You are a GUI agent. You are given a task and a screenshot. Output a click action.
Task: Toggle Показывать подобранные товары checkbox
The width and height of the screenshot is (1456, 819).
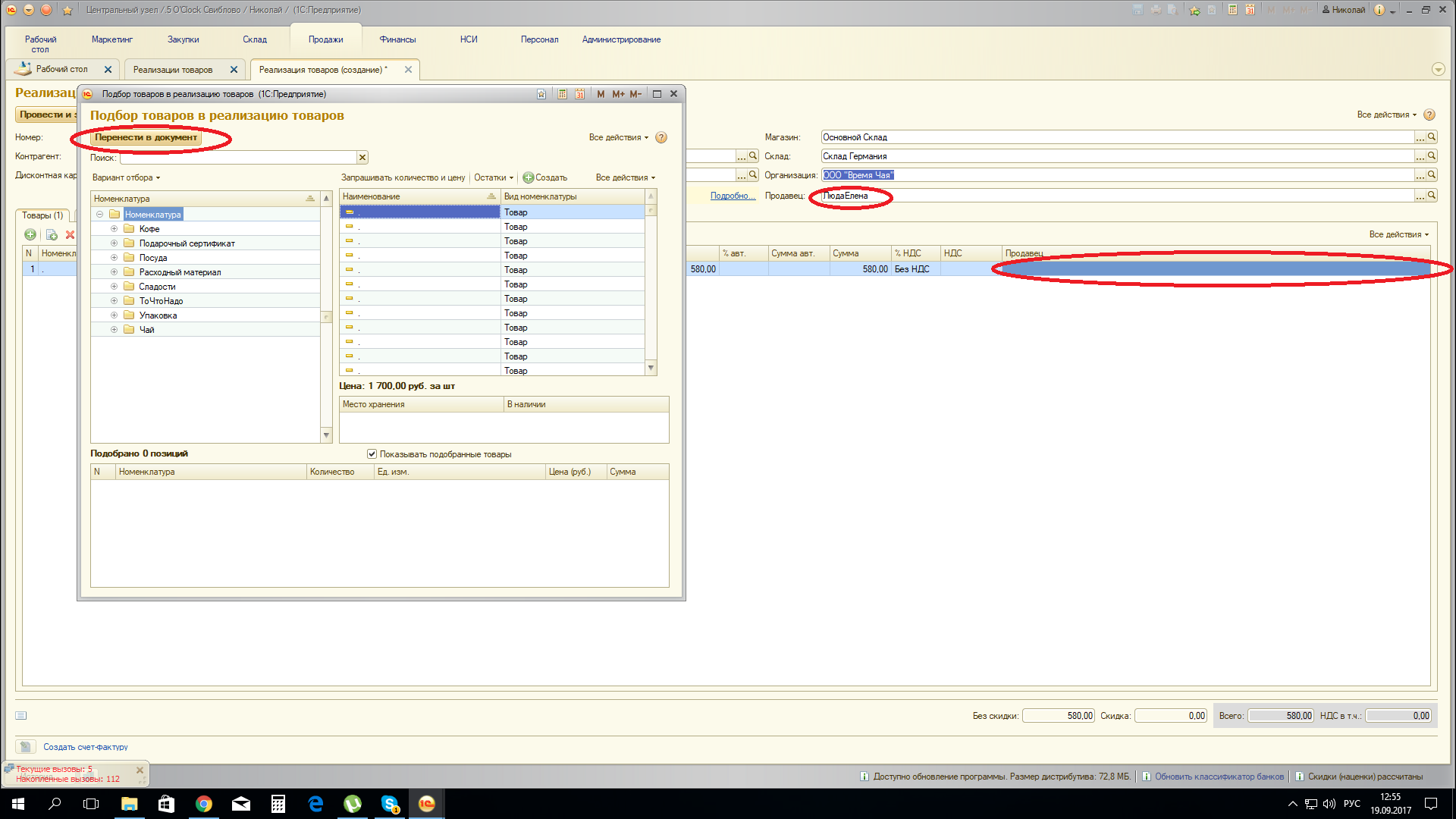coord(372,454)
